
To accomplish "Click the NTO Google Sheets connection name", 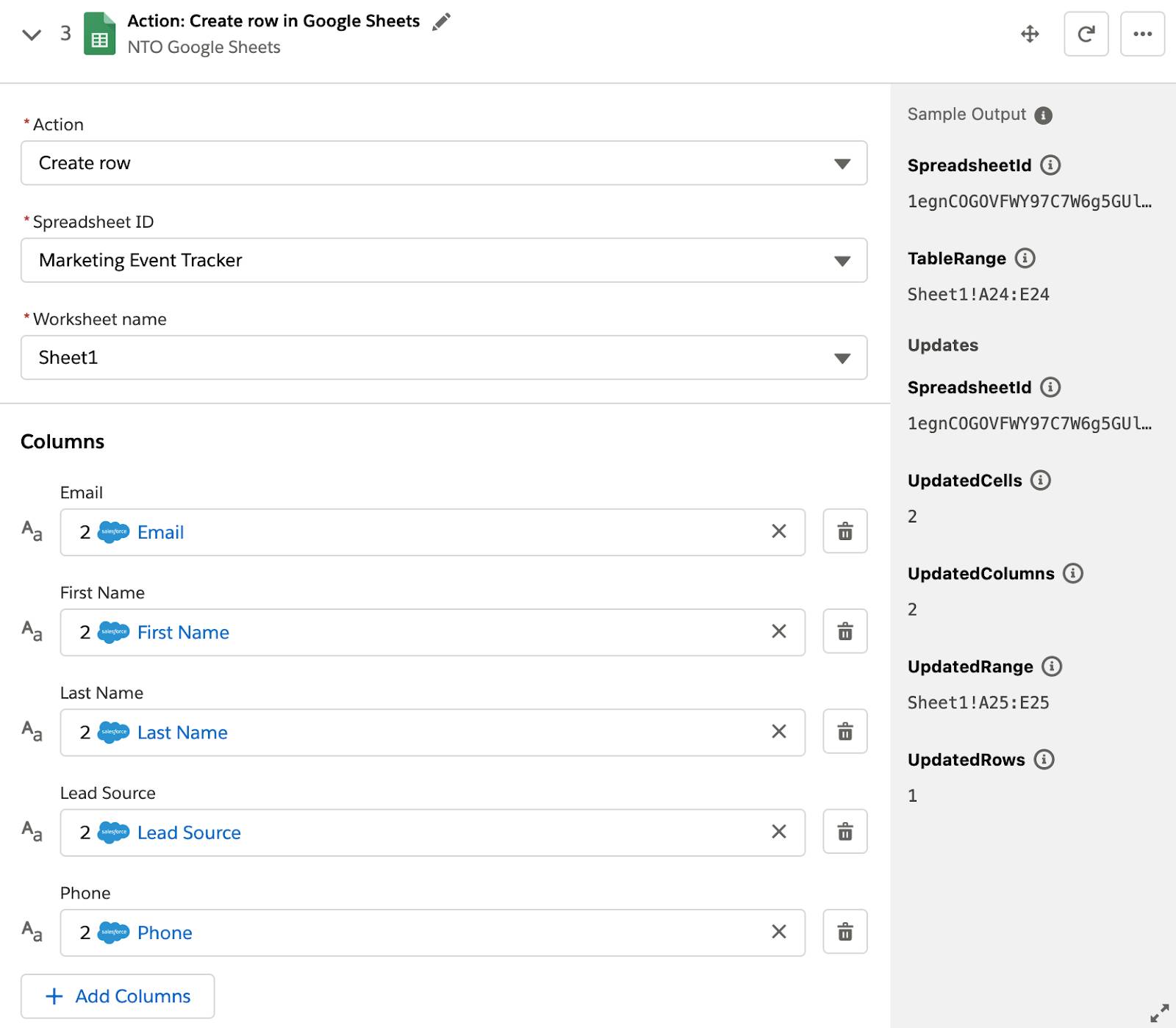I will coord(204,47).
